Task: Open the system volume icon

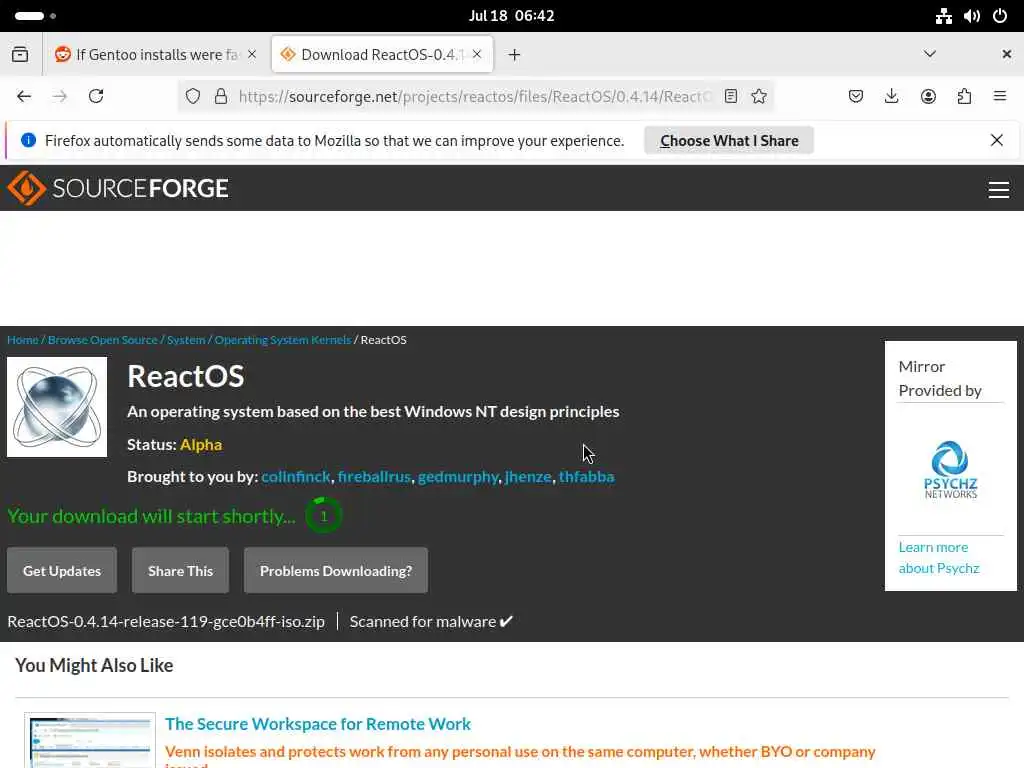Action: 972,16
